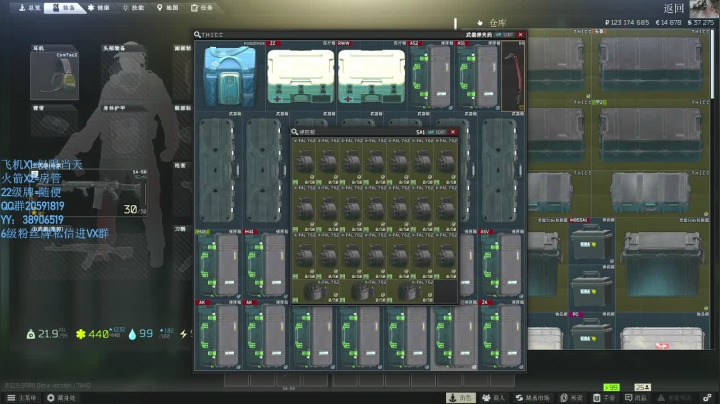
Task: Open the 总览 overview tab
Action: point(29,8)
